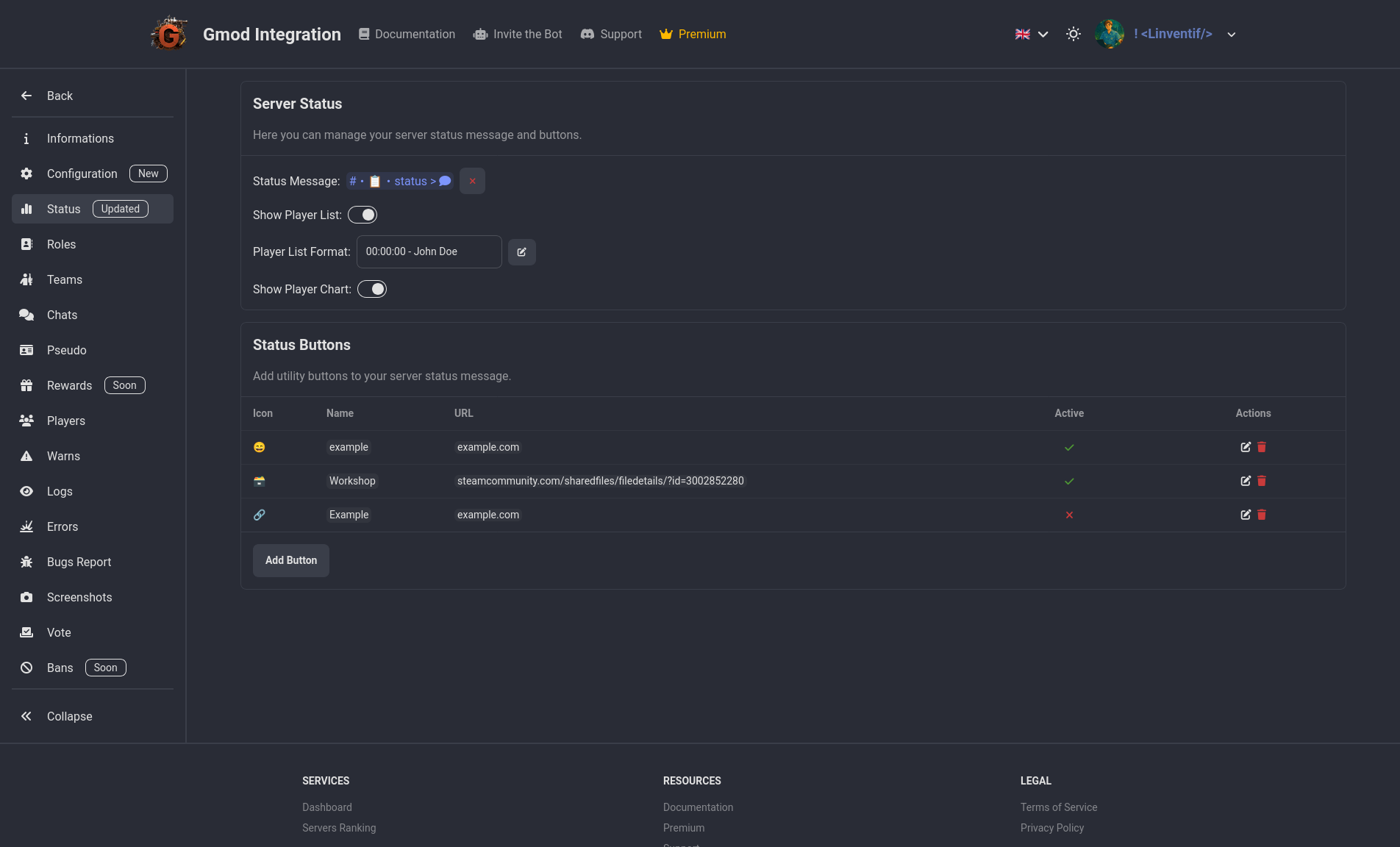Collapse the sidebar

pyautogui.click(x=69, y=716)
